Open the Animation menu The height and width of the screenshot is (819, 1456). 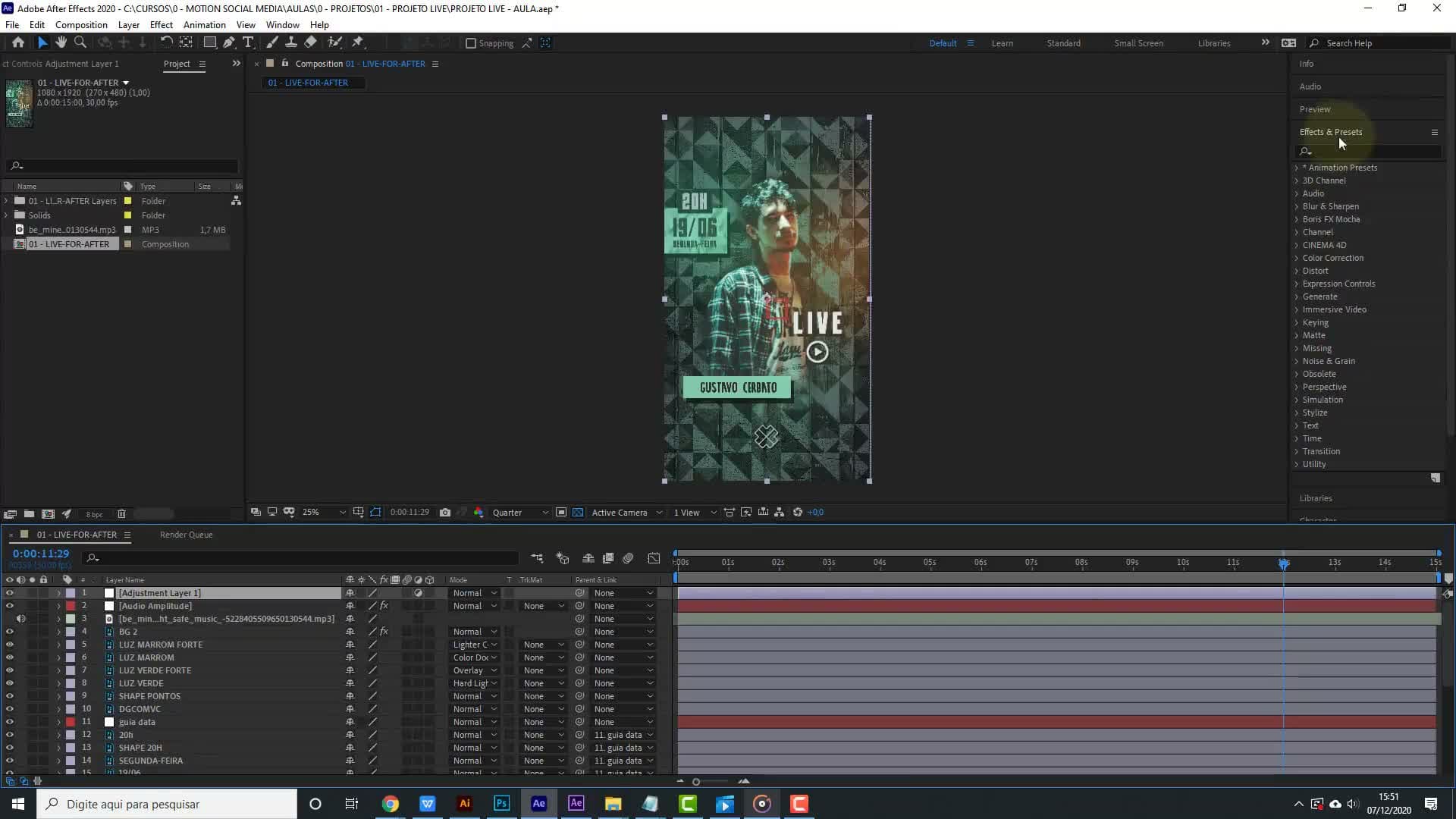coord(204,24)
